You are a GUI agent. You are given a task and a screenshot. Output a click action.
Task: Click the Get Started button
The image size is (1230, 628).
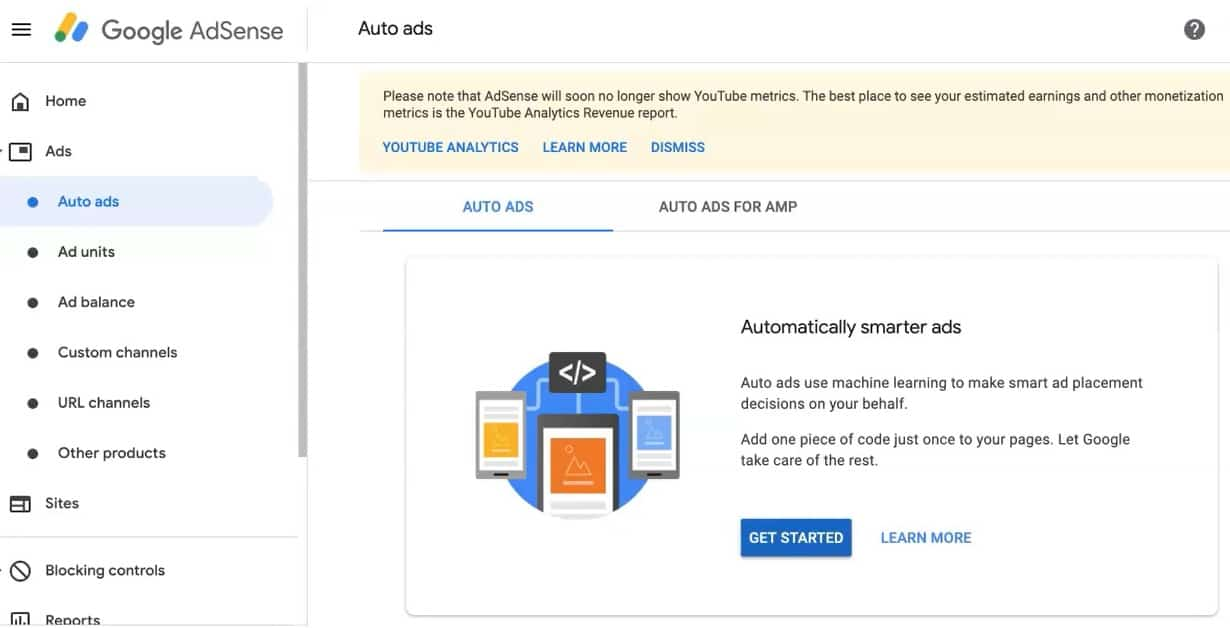tap(796, 537)
